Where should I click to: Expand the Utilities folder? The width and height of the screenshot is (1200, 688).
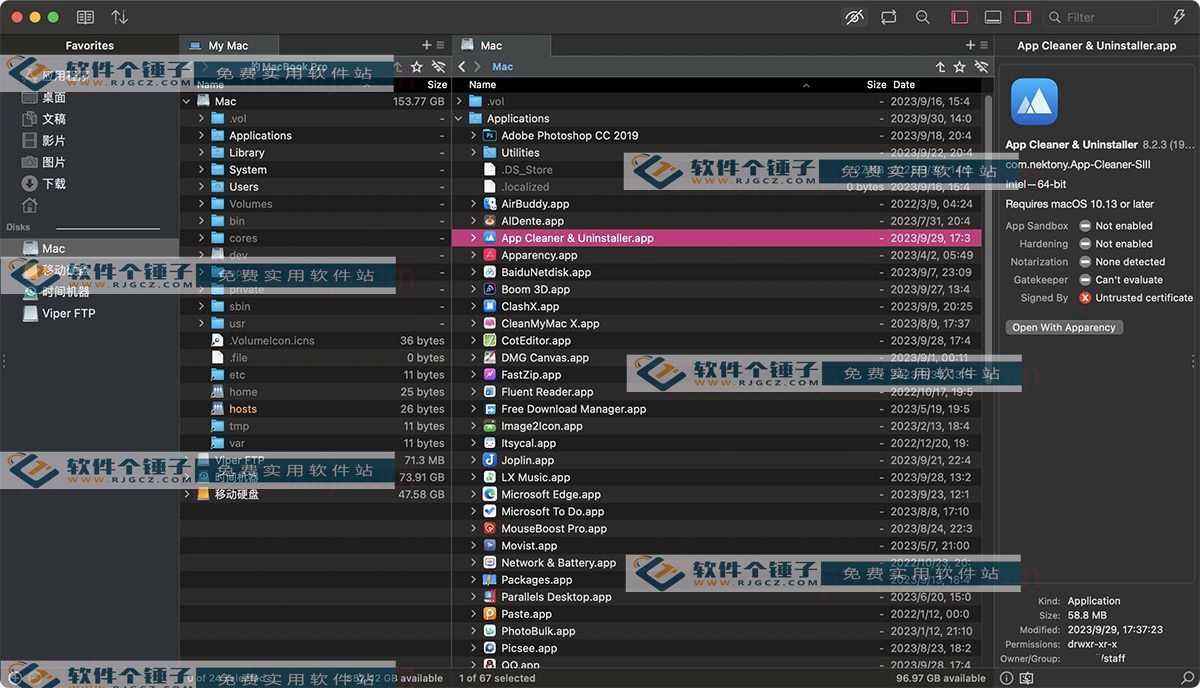tap(474, 152)
